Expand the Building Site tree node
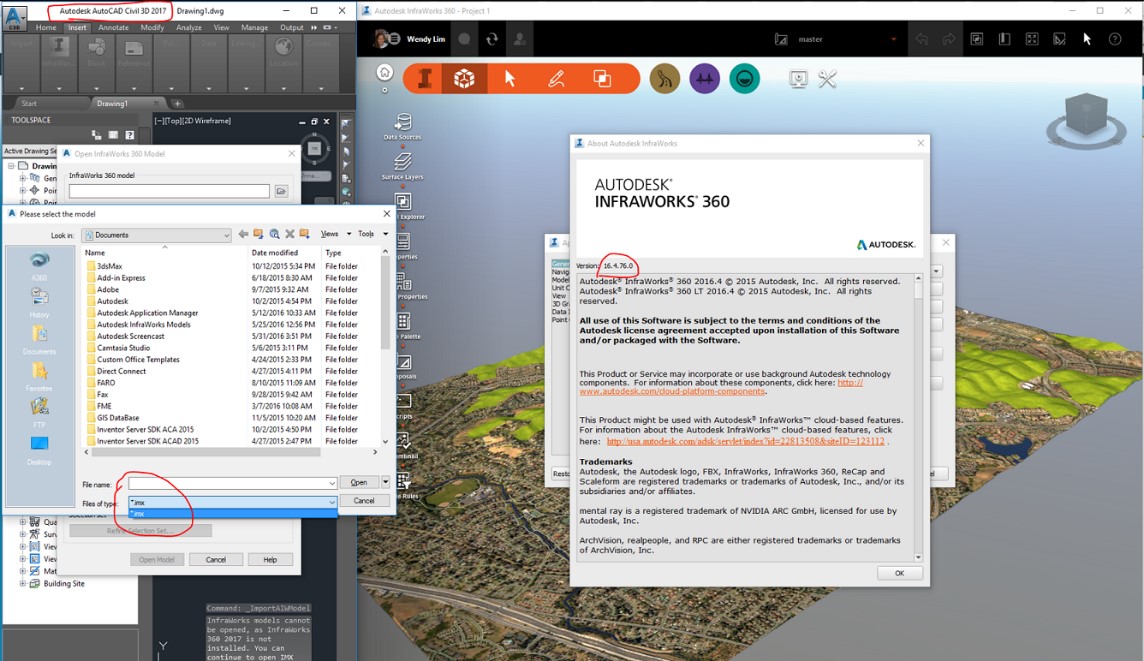Viewport: 1144px width, 661px height. point(23,584)
